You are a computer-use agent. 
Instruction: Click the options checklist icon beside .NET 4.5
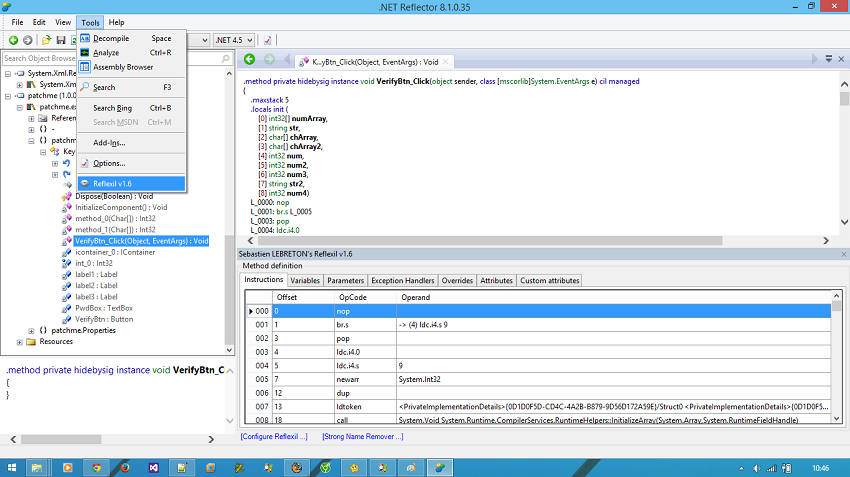[x=268, y=40]
